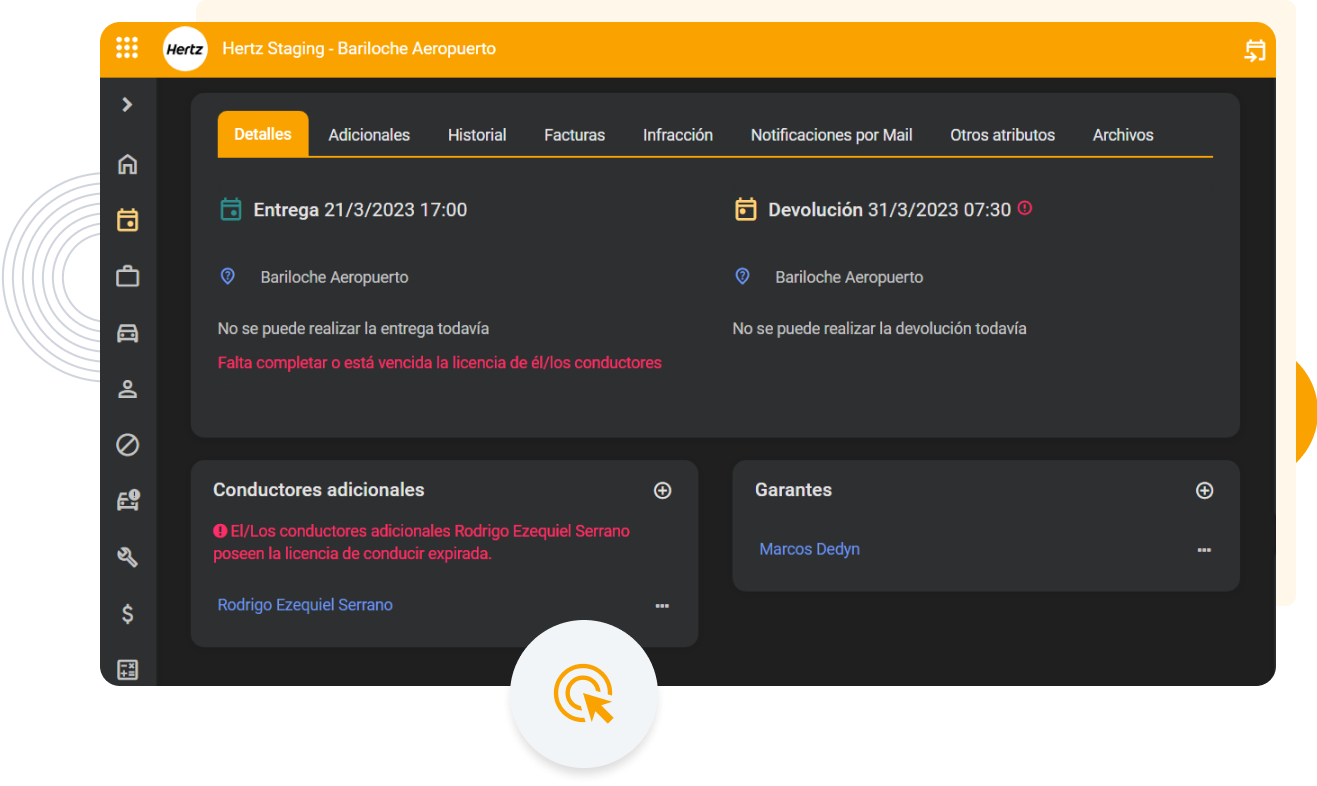The width and height of the screenshot is (1317, 786).
Task: Click the Hertz logo
Action: coord(185,48)
